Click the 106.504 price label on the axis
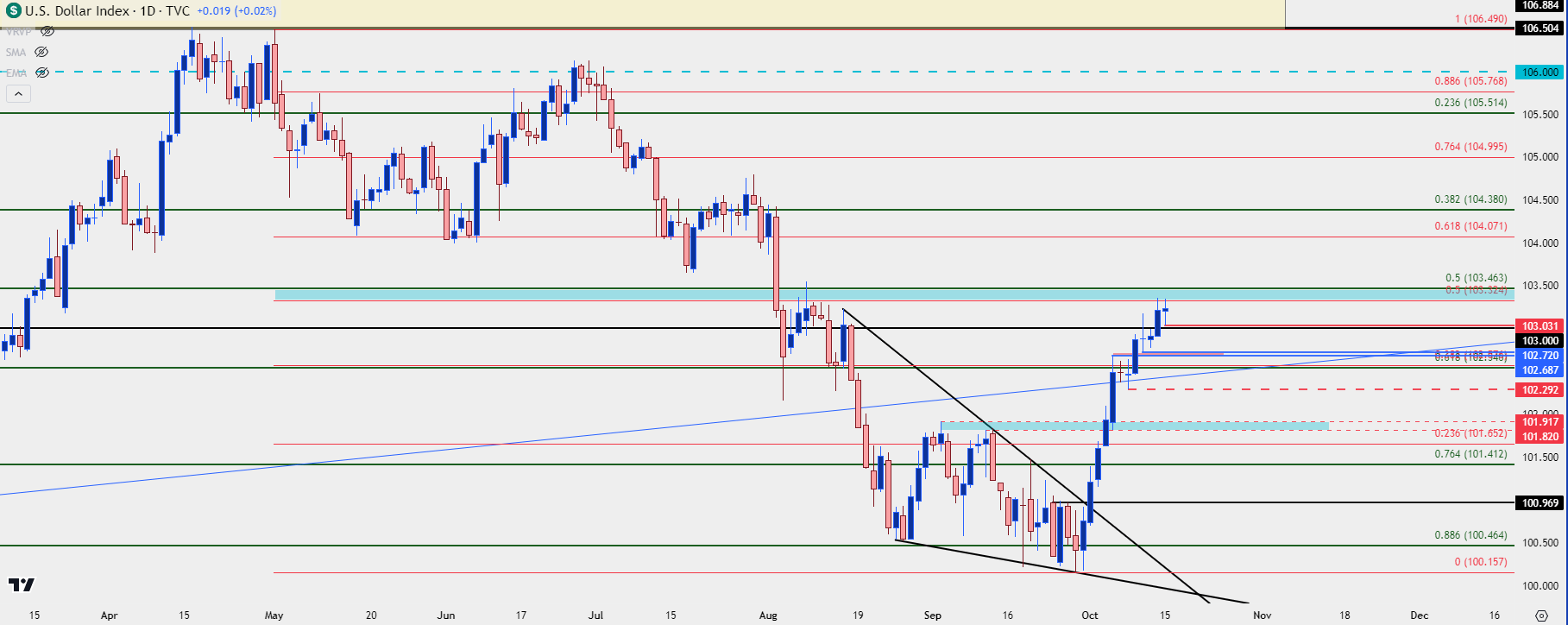1568x625 pixels. click(1540, 28)
